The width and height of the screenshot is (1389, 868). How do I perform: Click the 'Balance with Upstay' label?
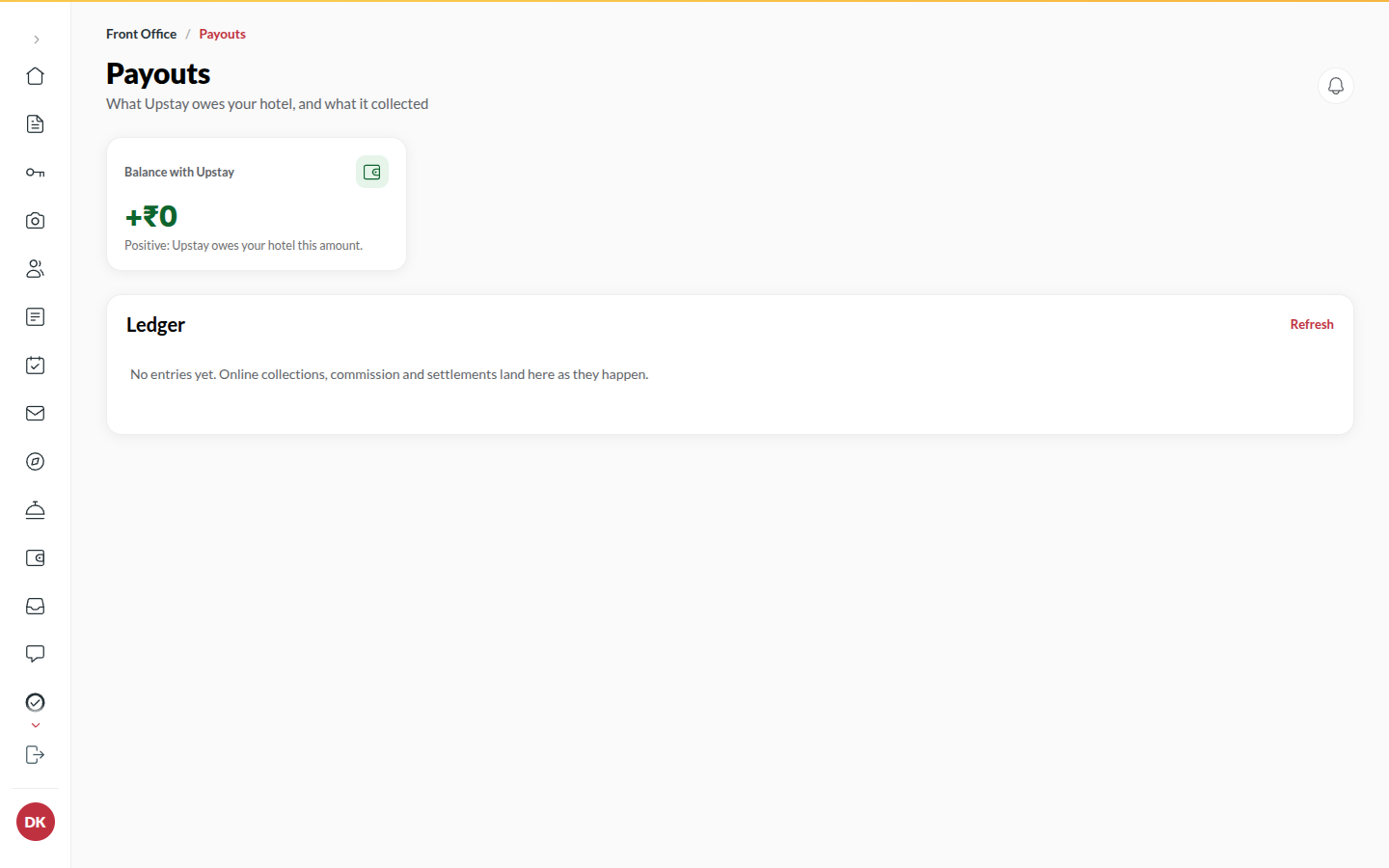point(179,172)
